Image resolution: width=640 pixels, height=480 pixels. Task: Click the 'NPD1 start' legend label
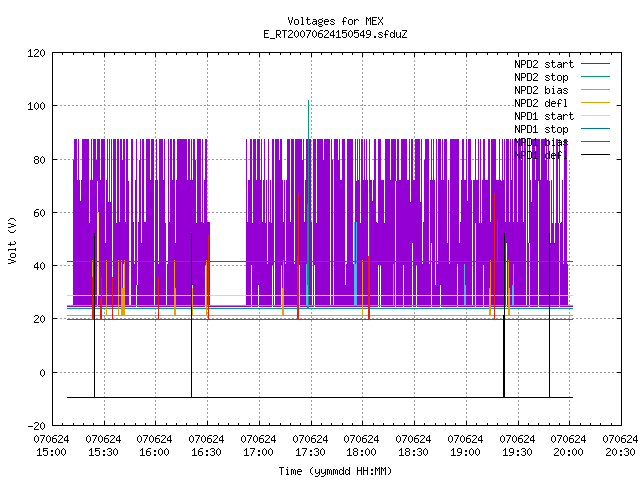544,116
